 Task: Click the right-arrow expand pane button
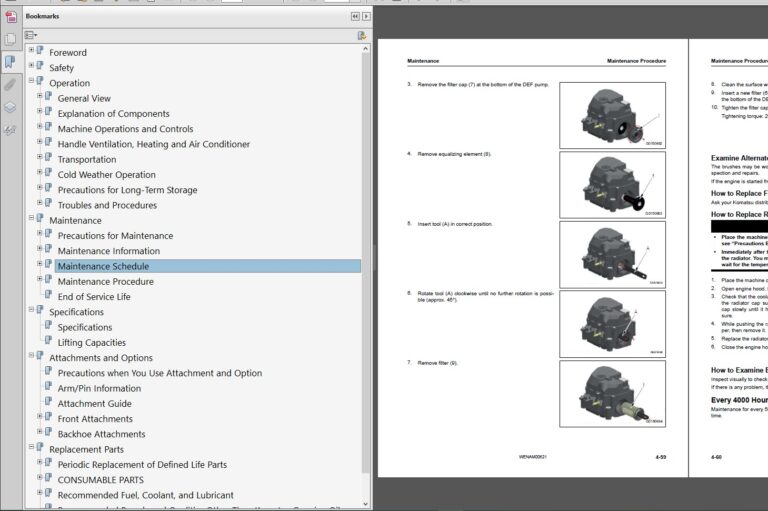[366, 16]
